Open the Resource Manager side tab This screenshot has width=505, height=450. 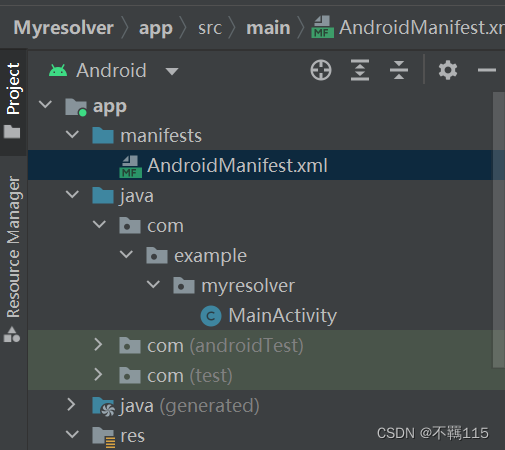13,260
